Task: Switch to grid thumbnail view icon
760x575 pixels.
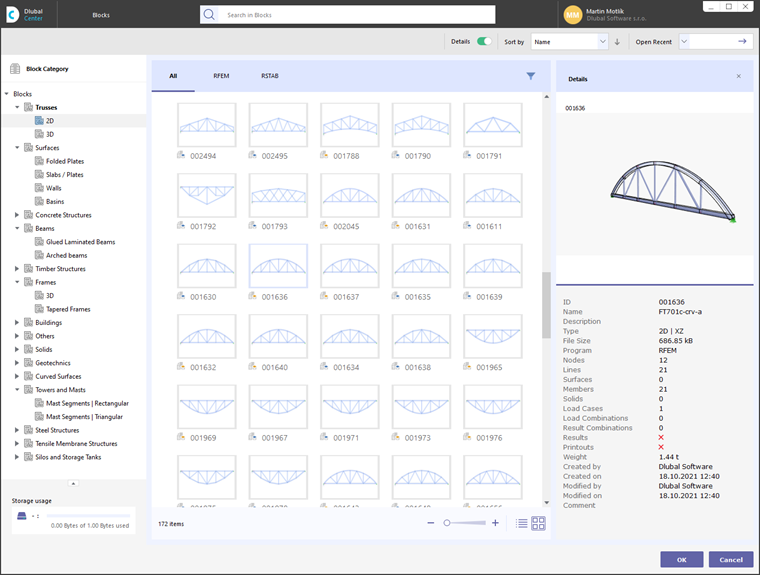Action: click(x=538, y=524)
